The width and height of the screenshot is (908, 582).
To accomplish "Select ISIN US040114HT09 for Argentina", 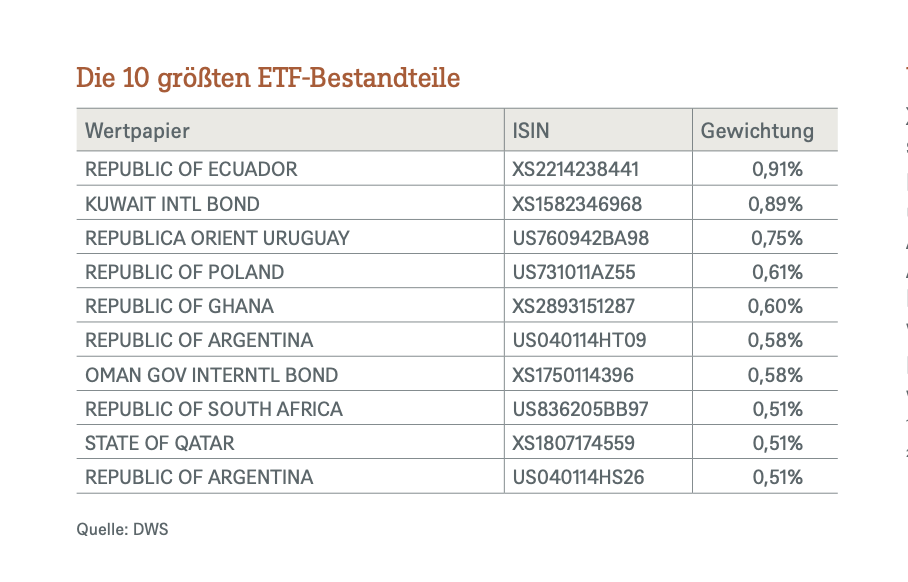I will (x=579, y=340).
